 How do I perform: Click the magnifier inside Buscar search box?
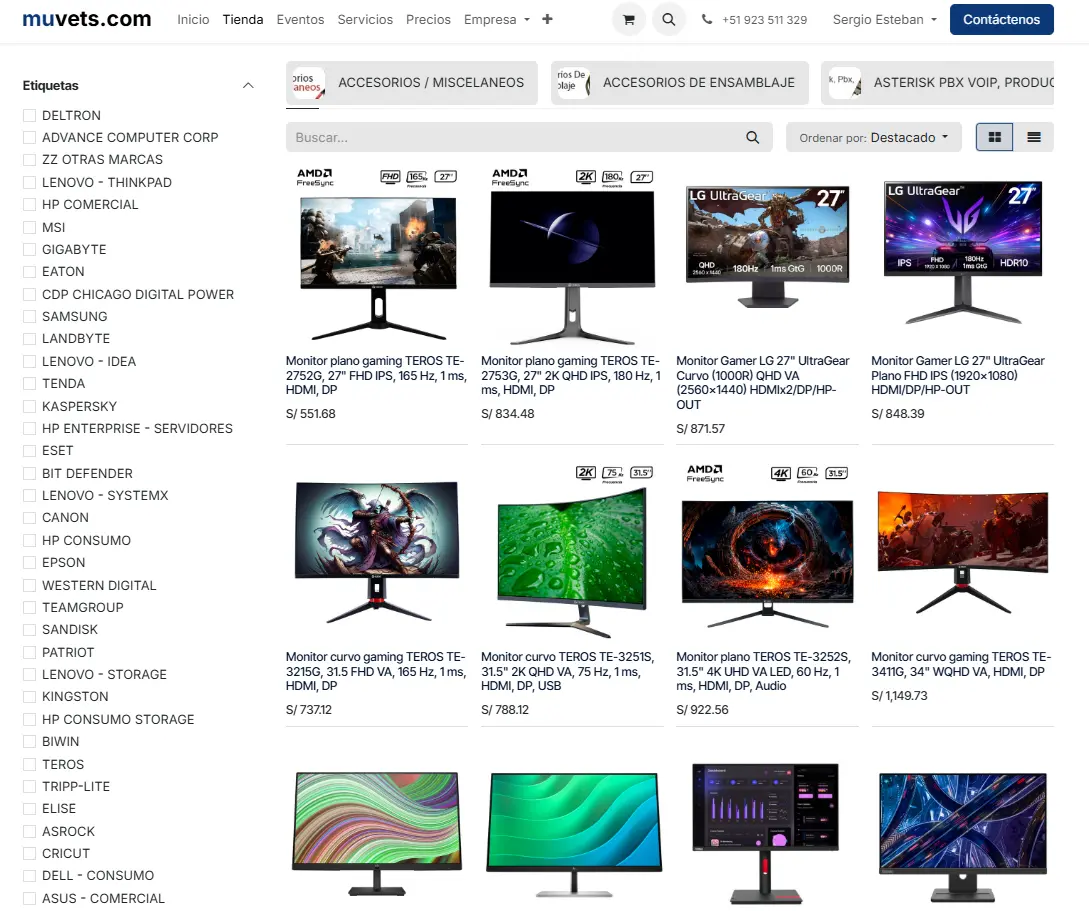(752, 137)
